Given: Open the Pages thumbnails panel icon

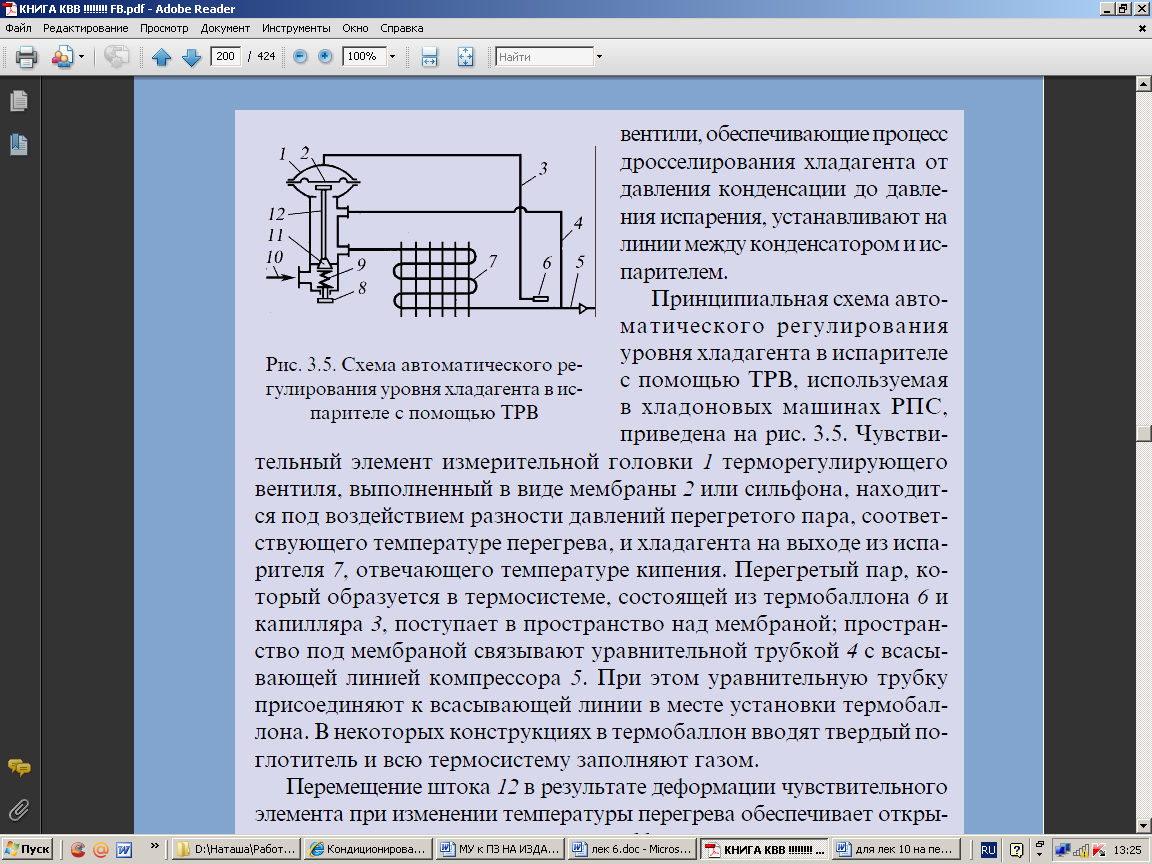Looking at the screenshot, I should click(18, 101).
